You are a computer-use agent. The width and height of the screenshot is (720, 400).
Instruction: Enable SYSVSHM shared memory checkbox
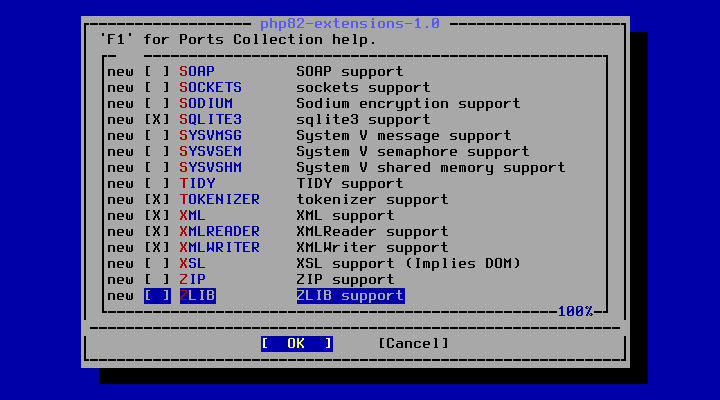pos(157,168)
